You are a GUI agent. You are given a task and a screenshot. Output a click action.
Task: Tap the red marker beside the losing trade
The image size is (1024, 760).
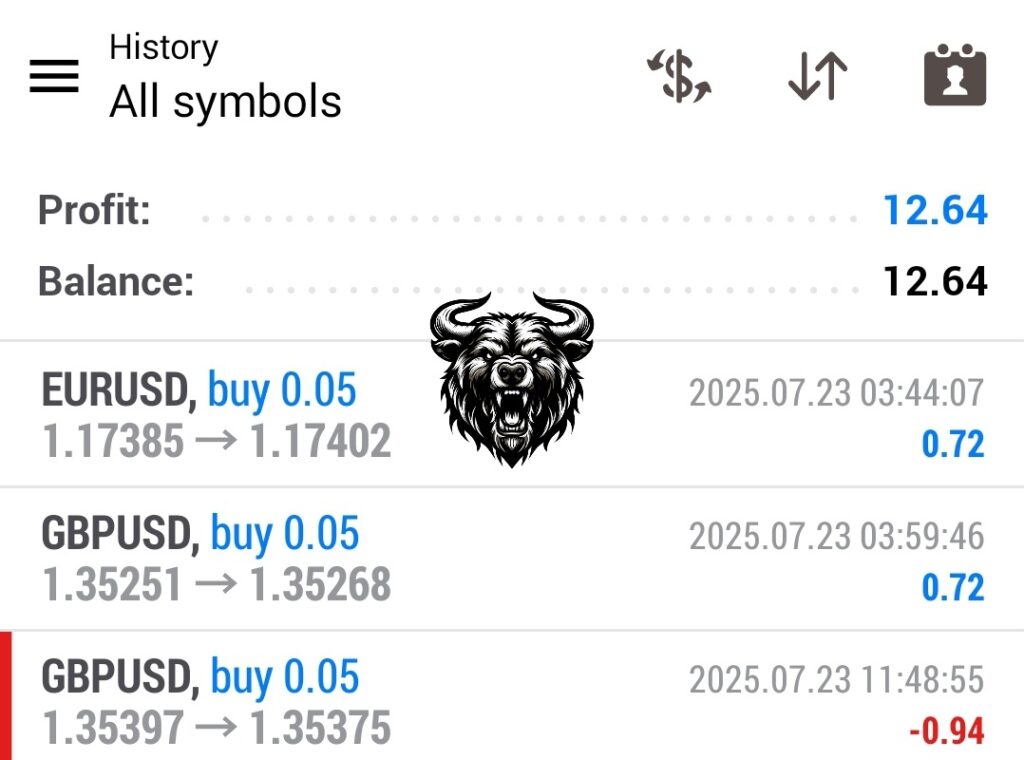6,696
